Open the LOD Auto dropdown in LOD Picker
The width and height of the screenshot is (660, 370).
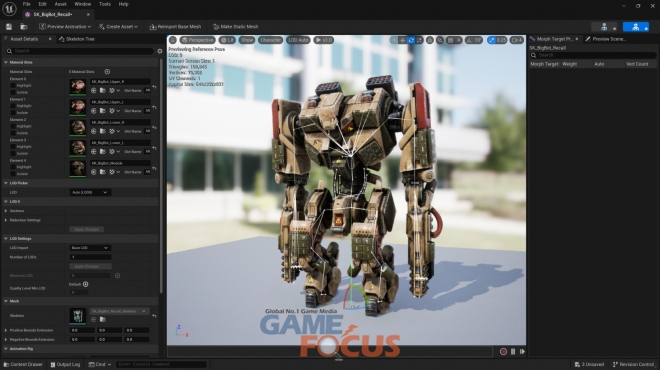coord(89,192)
